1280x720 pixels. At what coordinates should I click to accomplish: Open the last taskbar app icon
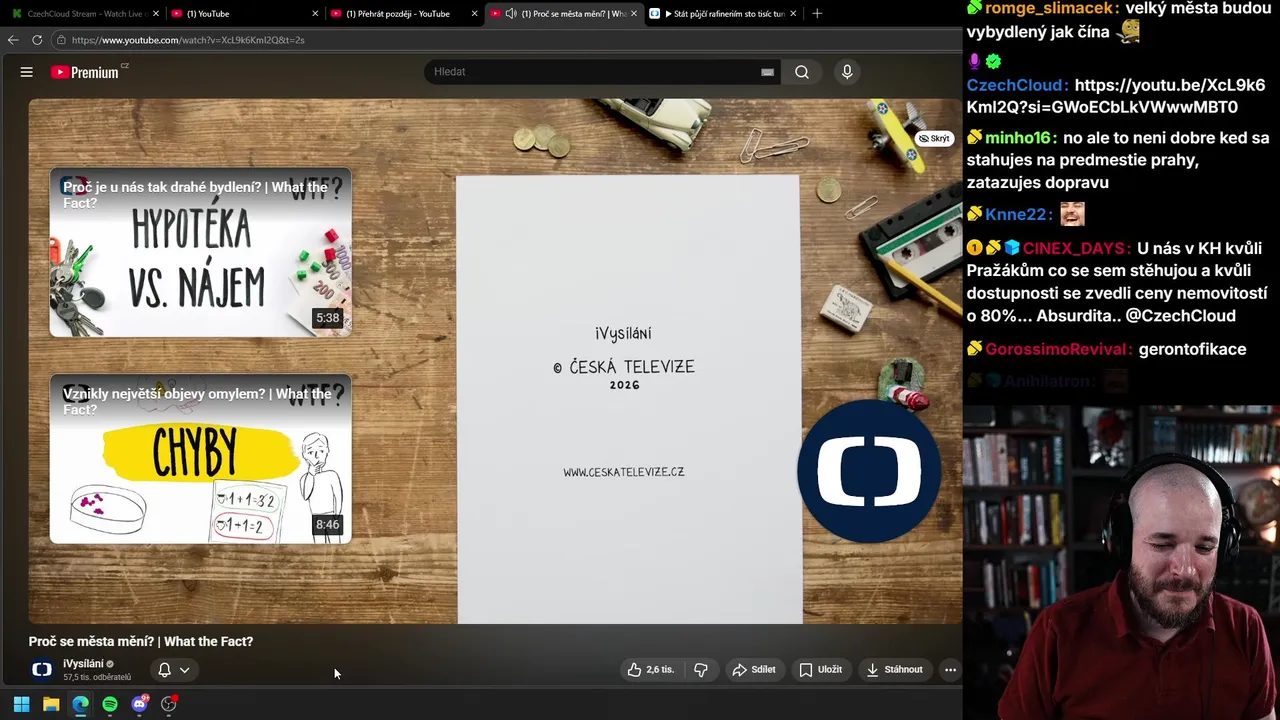point(169,704)
